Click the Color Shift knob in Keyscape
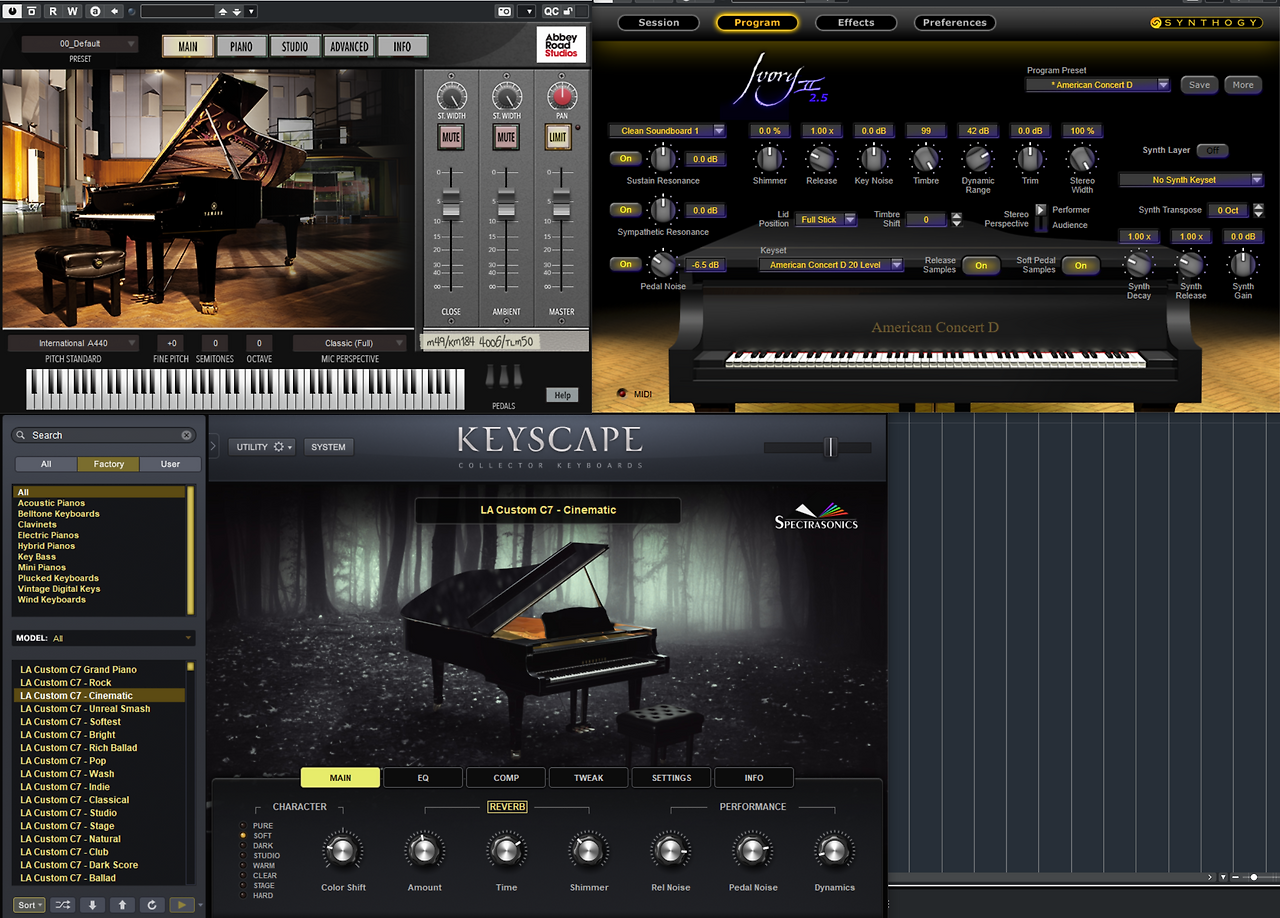Viewport: 1280px width, 918px height. [x=342, y=851]
